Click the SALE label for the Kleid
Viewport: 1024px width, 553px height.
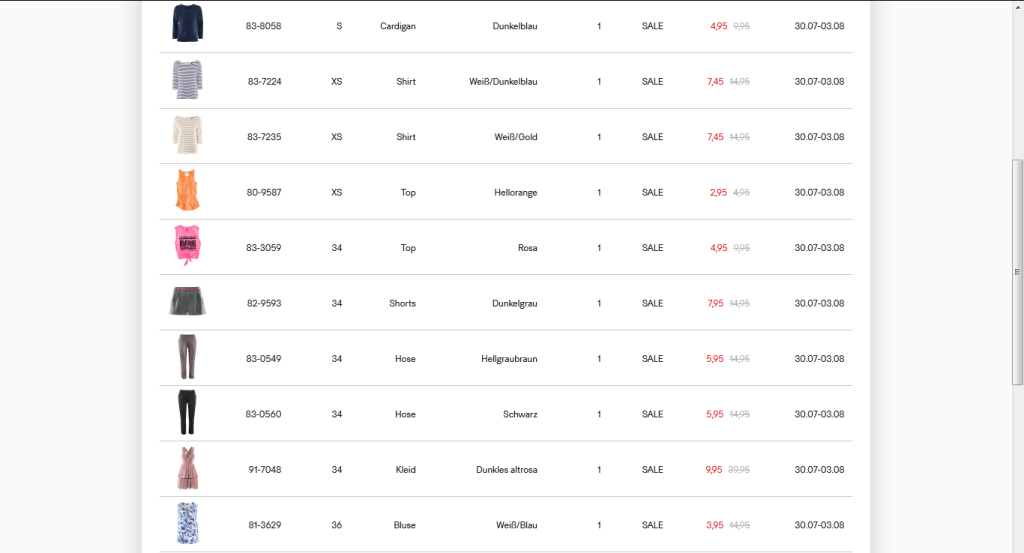652,470
